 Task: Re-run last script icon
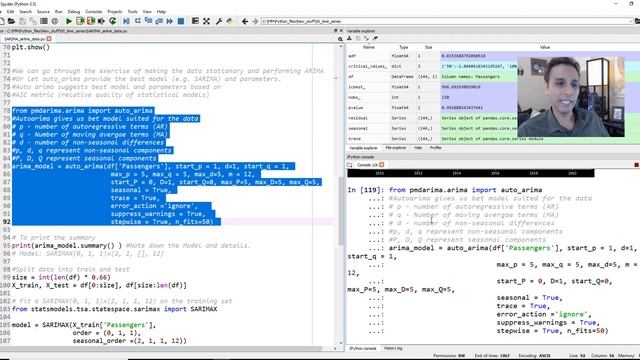[x=113, y=21]
